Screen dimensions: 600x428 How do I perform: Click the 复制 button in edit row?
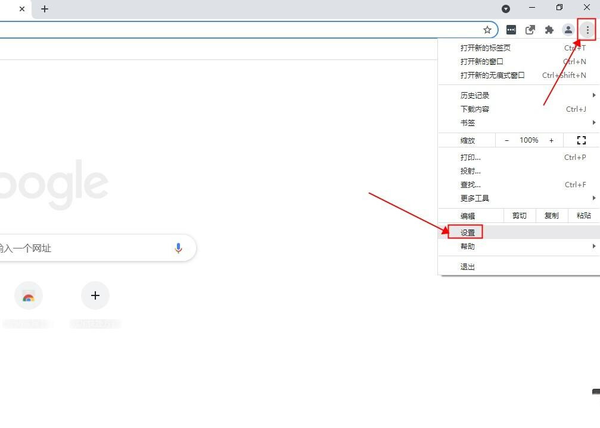[551, 215]
